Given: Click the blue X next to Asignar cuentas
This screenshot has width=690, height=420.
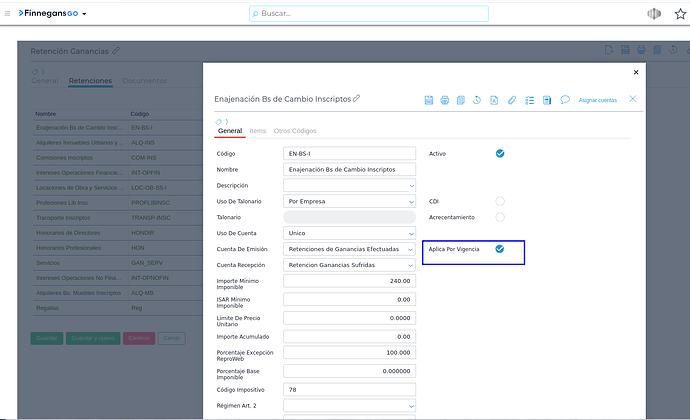Looking at the screenshot, I should pyautogui.click(x=633, y=99).
